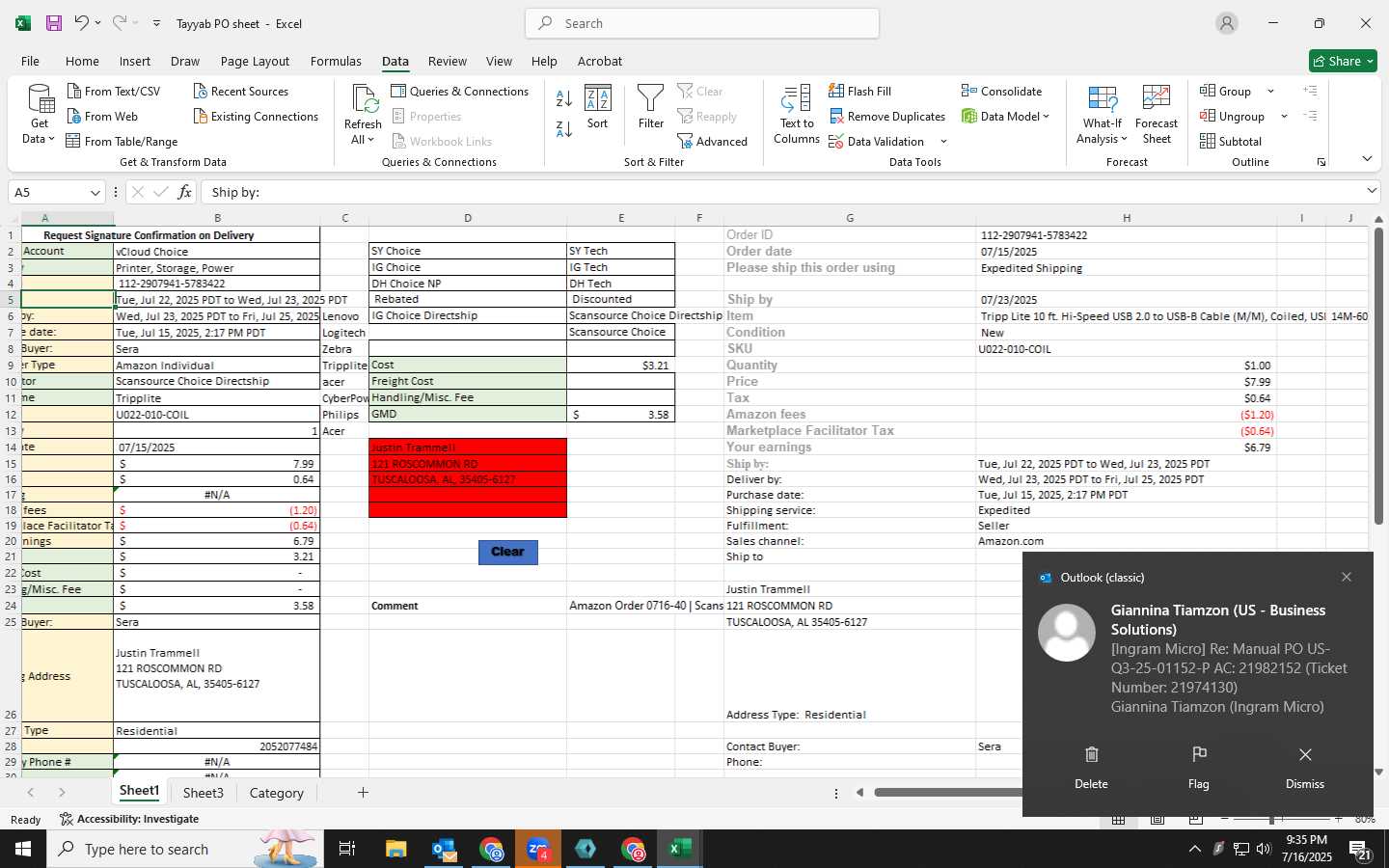
Task: Open the Data Validation dropdown arrow
Action: tap(943, 142)
